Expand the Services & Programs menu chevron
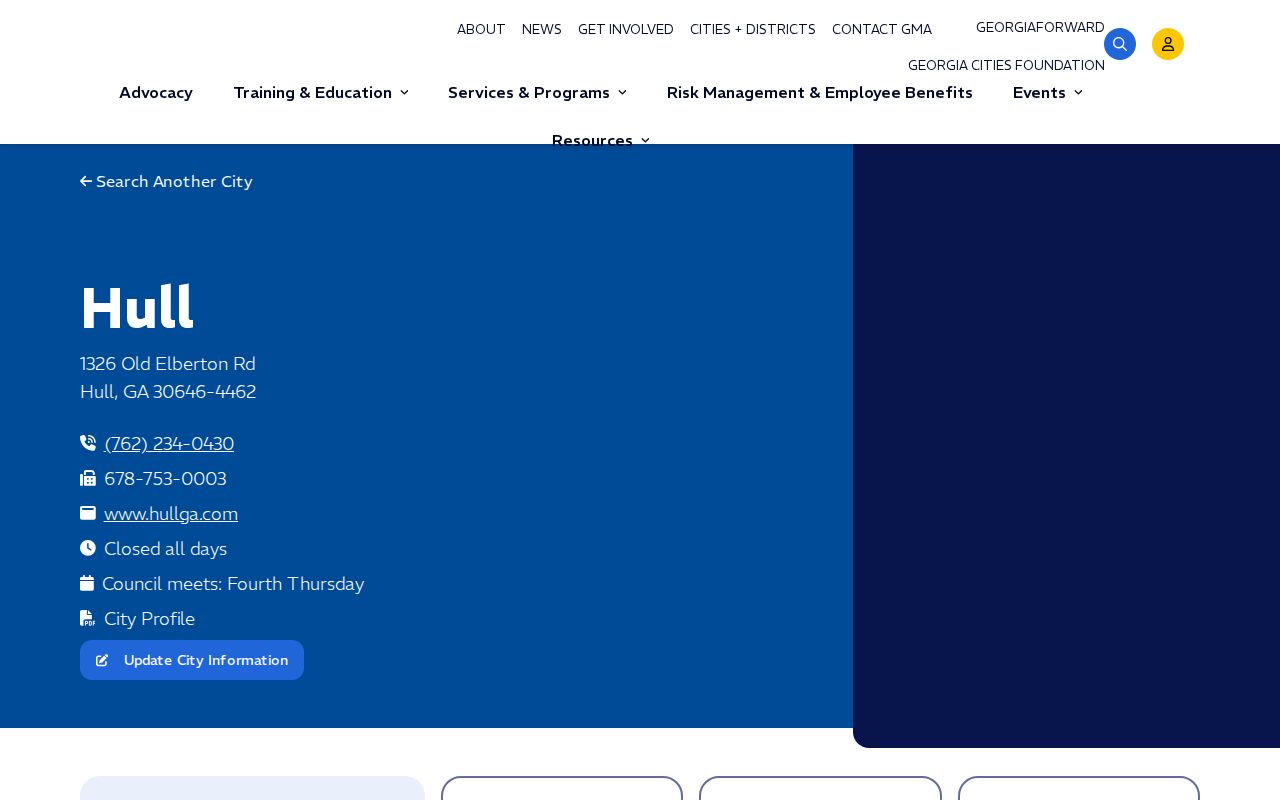Image resolution: width=1280 pixels, height=800 pixels. 622,93
